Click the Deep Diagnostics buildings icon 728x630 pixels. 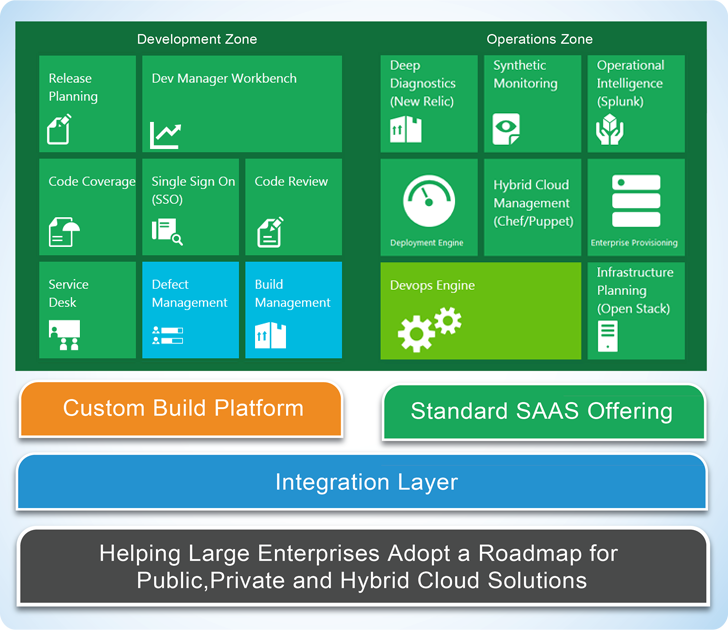[406, 129]
